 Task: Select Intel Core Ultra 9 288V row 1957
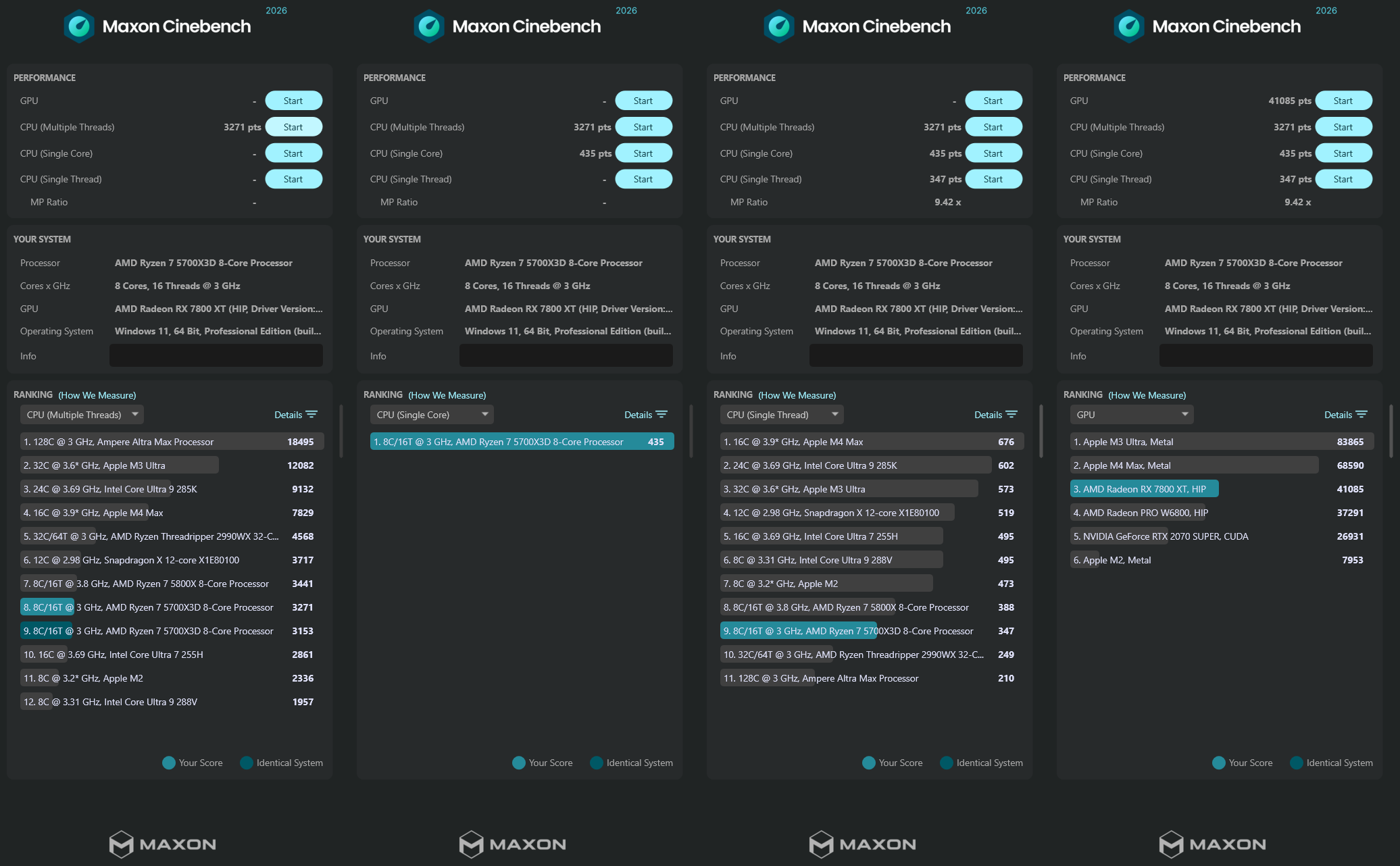tap(172, 702)
